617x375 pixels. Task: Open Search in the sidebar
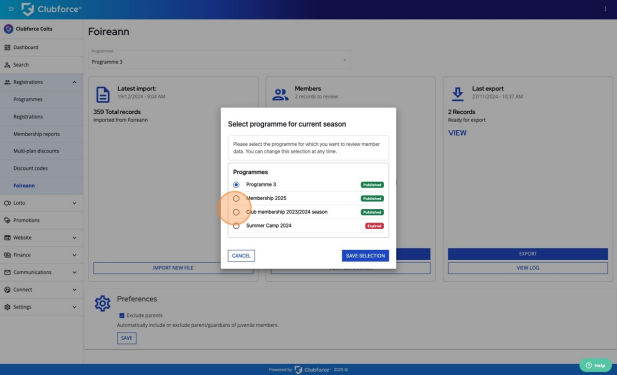click(x=41, y=65)
